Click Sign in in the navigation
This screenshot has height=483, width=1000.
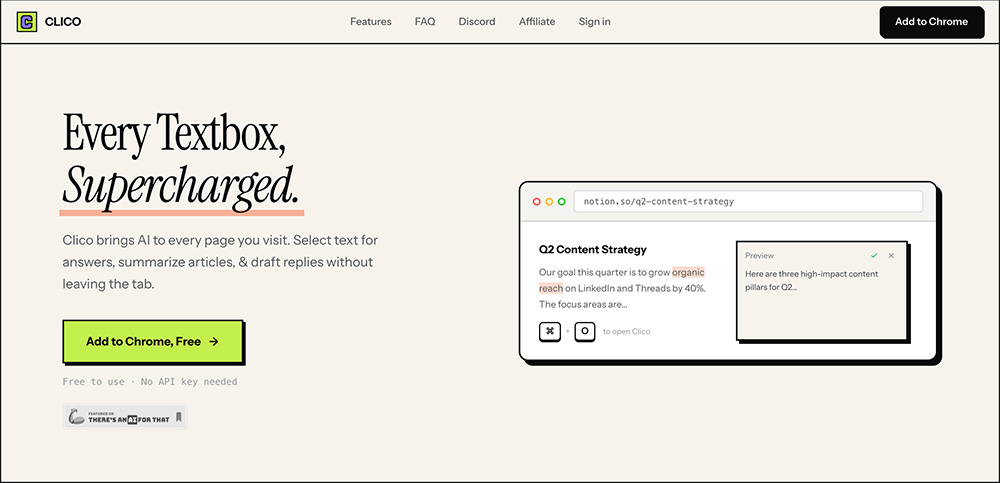(594, 22)
